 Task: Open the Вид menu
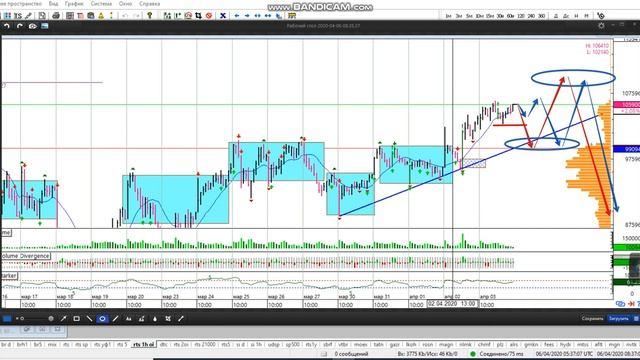(53, 4)
